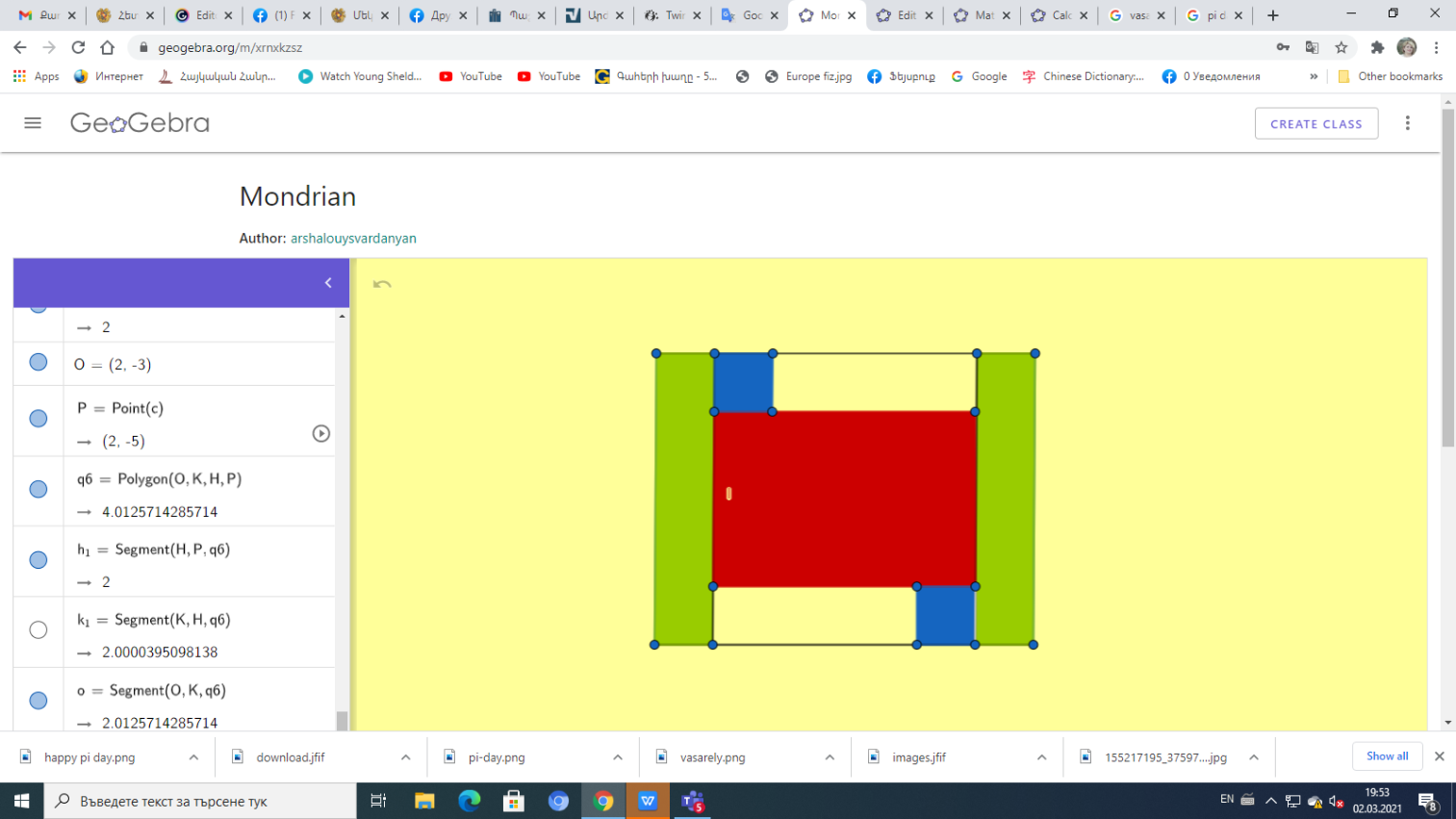Hide point O using its visibility circle
The image size is (1456, 819).
(38, 363)
